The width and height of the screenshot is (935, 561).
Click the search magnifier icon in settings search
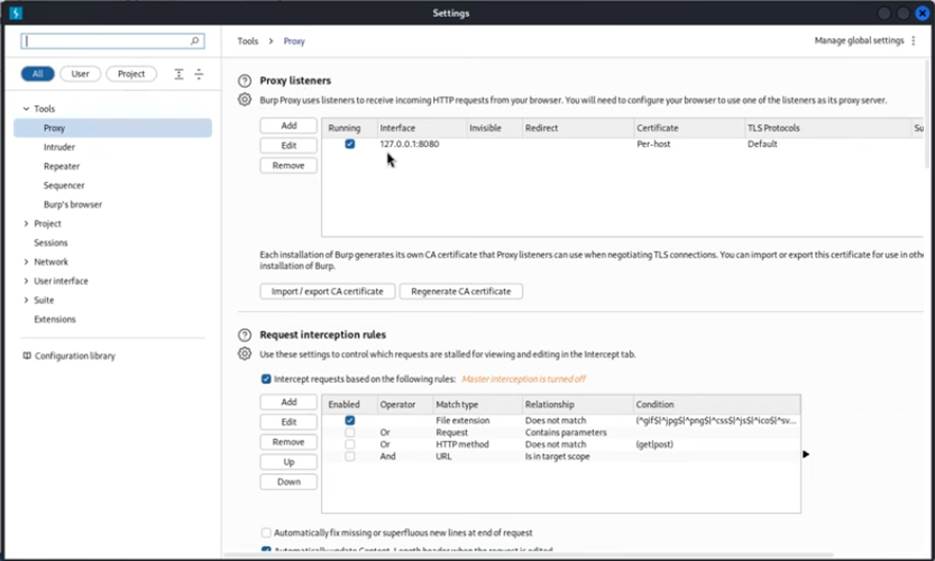click(x=194, y=41)
